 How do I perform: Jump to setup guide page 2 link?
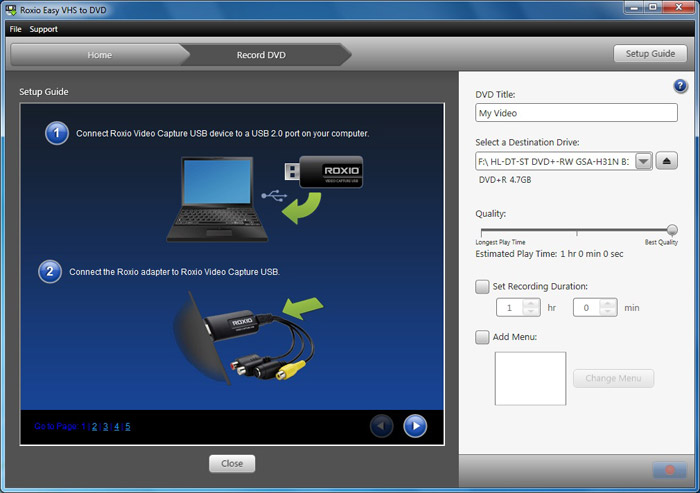tap(94, 426)
